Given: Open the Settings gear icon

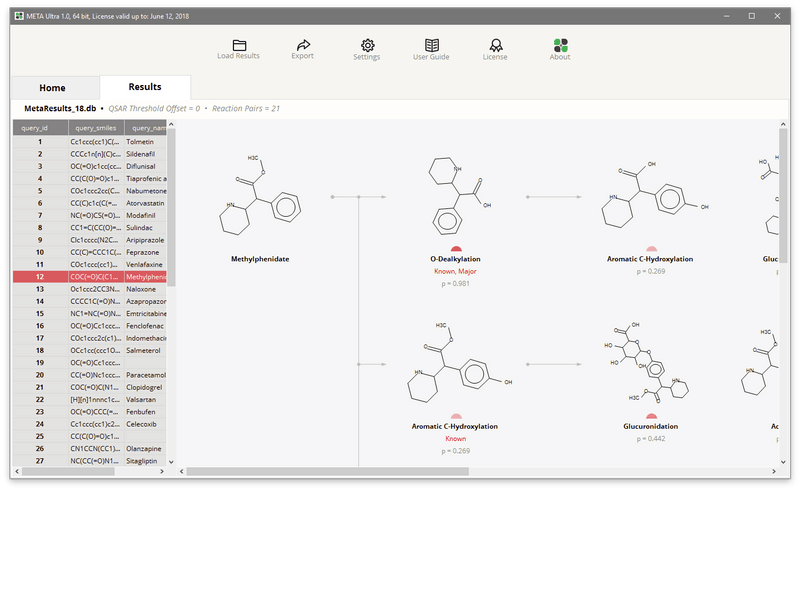Looking at the screenshot, I should [367, 45].
